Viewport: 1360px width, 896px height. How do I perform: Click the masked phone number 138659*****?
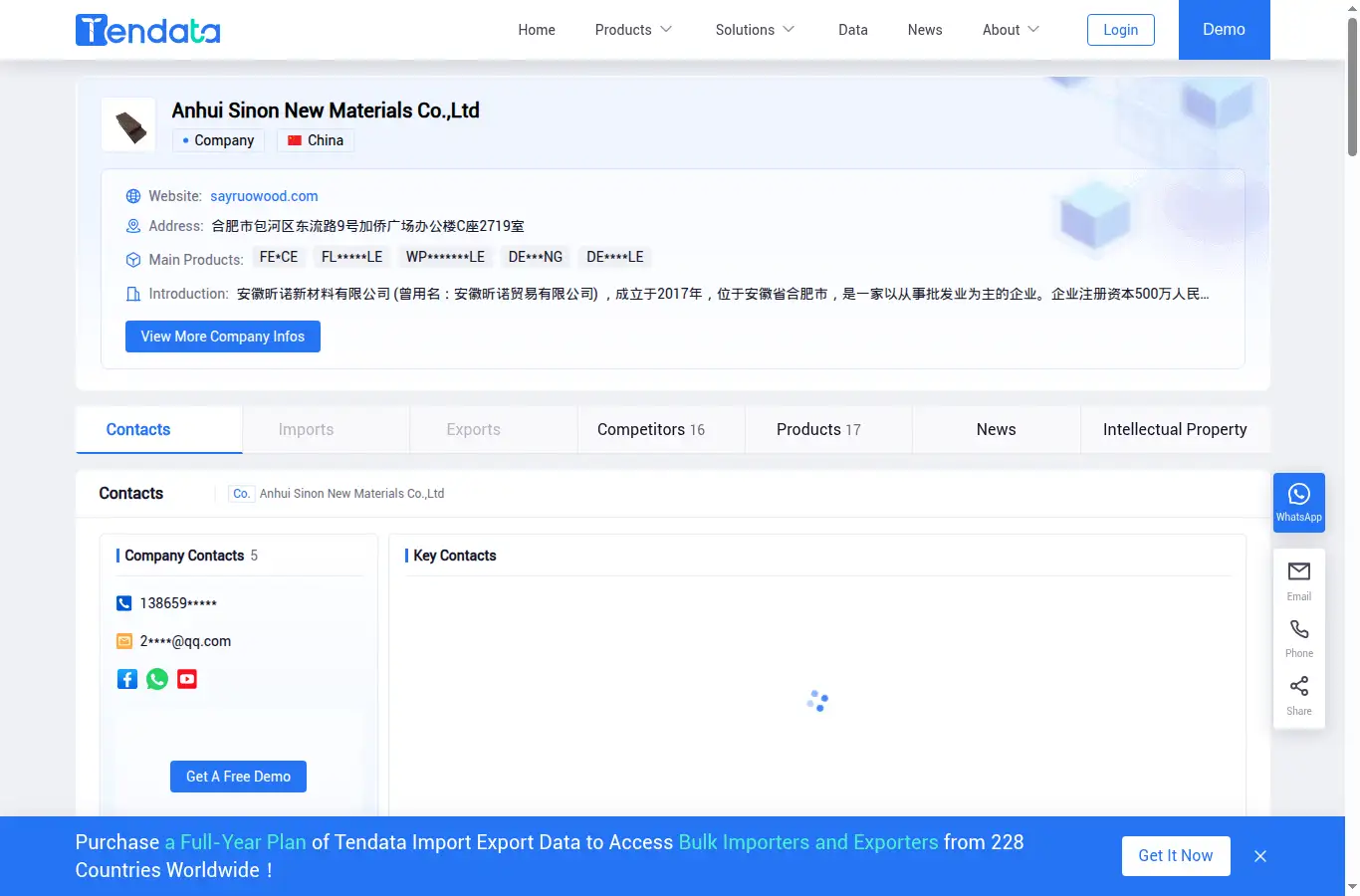click(178, 603)
